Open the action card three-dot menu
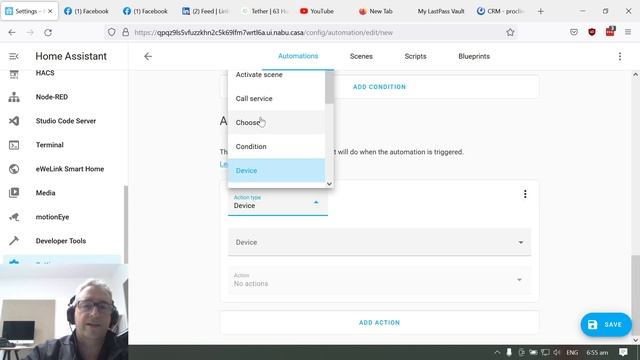The image size is (640, 360). tap(525, 194)
